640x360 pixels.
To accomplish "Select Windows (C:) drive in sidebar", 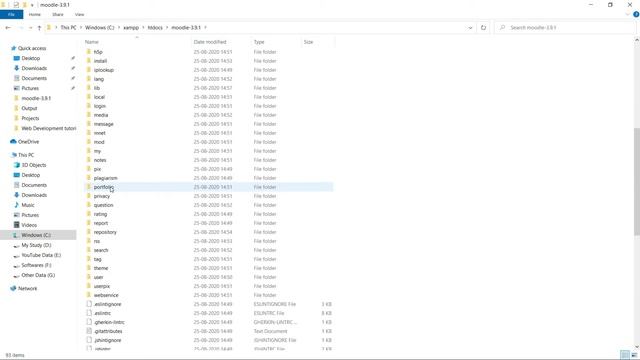I will coord(36,235).
